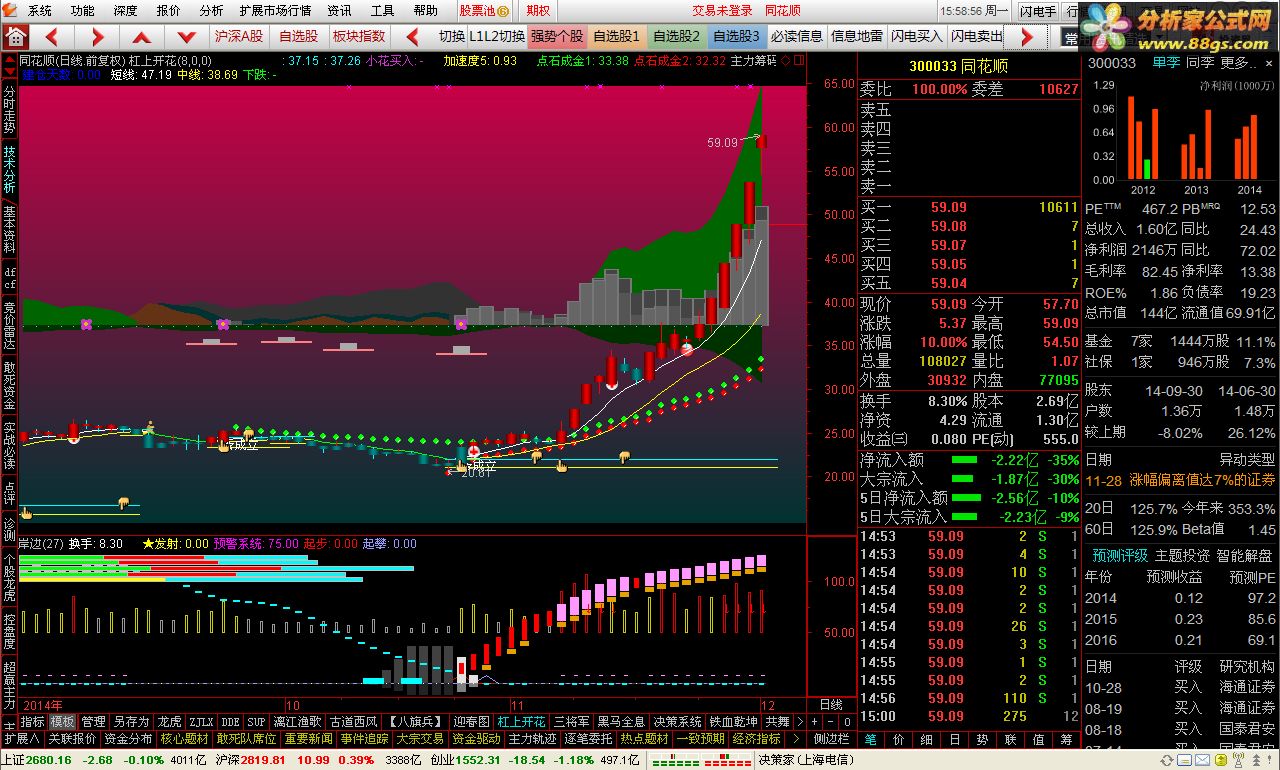Toggle L1L2切换 in the toolbar

pyautogui.click(x=497, y=37)
